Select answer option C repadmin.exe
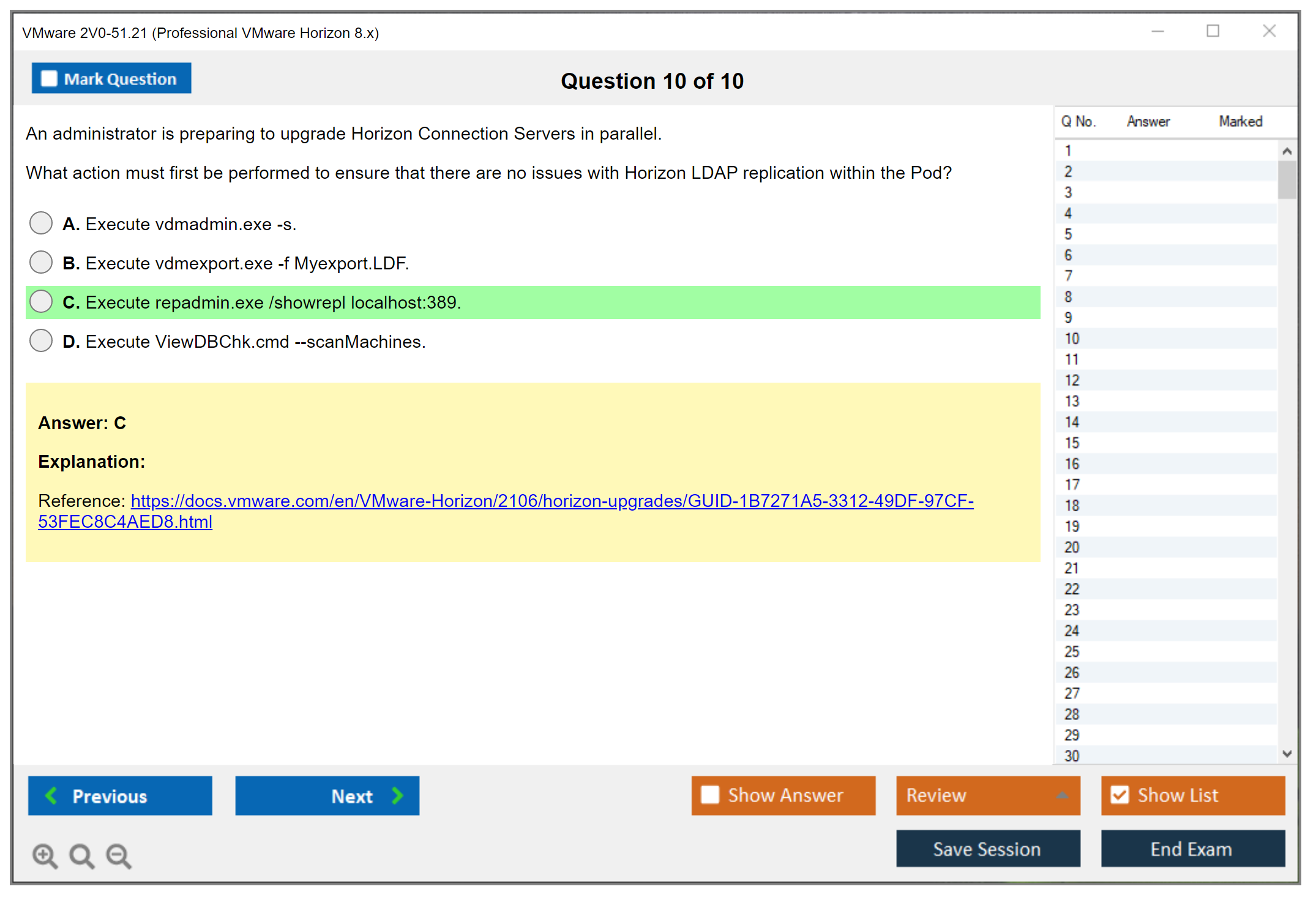 [x=41, y=302]
